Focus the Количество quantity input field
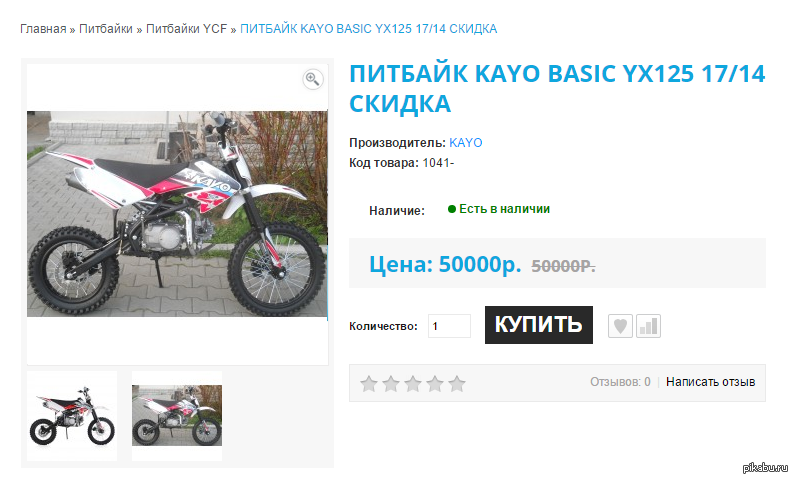The height and width of the screenshot is (479, 793). 449,326
